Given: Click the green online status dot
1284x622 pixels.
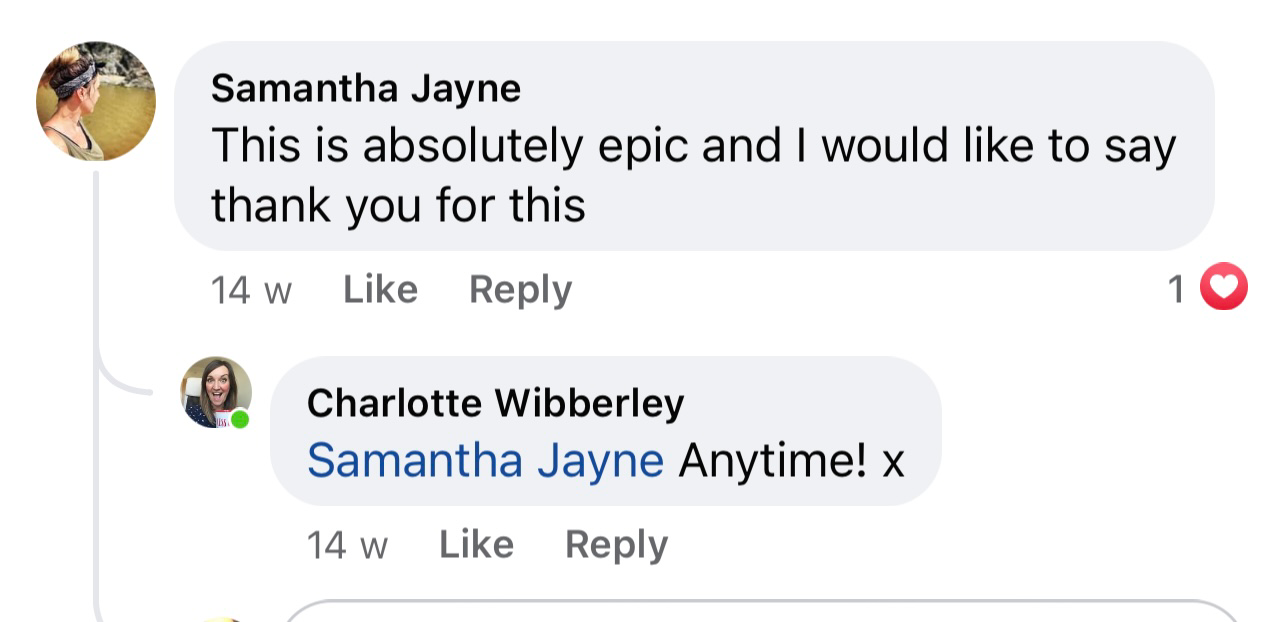Looking at the screenshot, I should [x=240, y=418].
